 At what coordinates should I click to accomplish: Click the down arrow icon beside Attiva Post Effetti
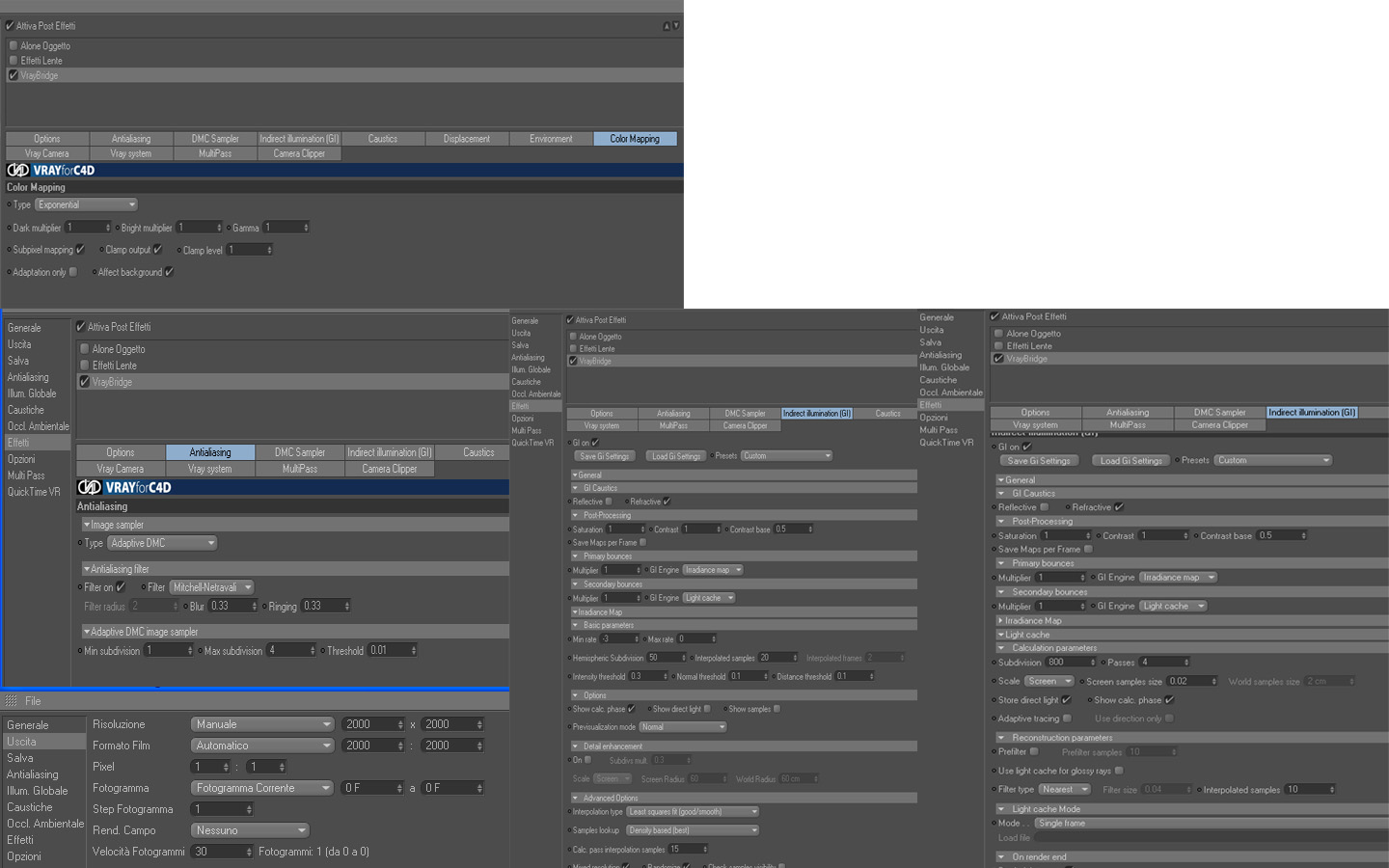676,26
